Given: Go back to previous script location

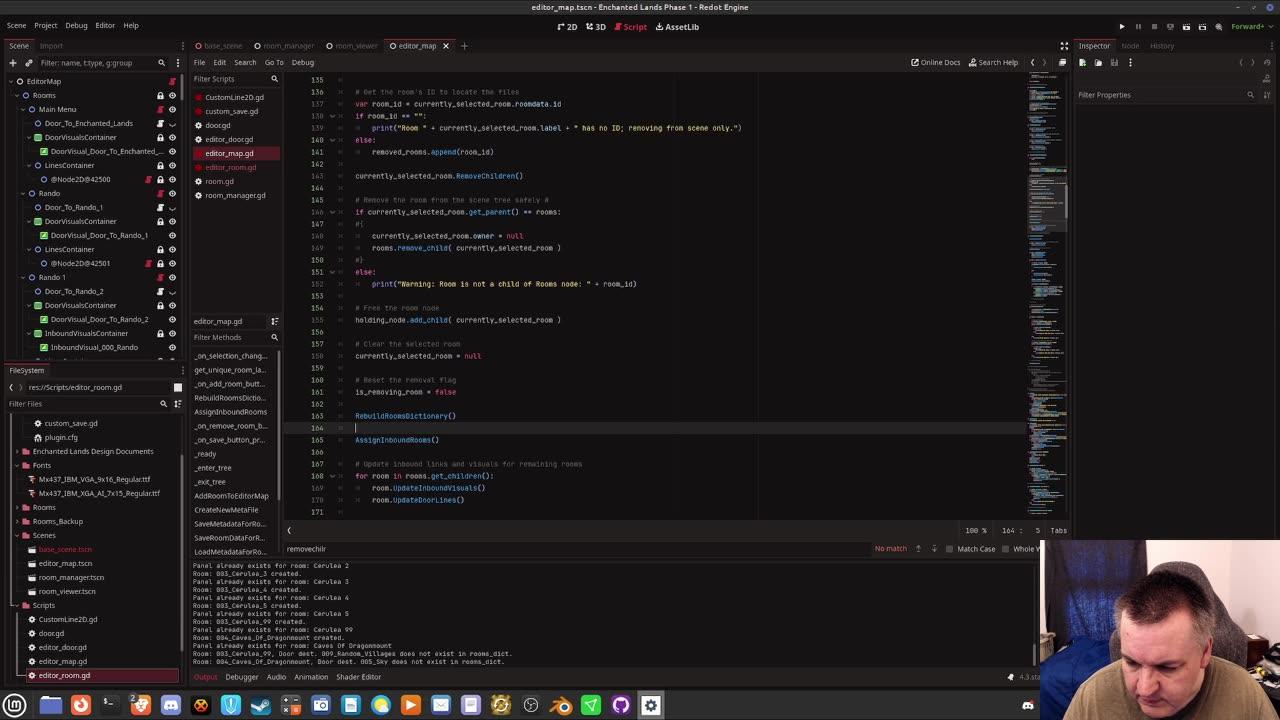Looking at the screenshot, I should tap(1032, 62).
